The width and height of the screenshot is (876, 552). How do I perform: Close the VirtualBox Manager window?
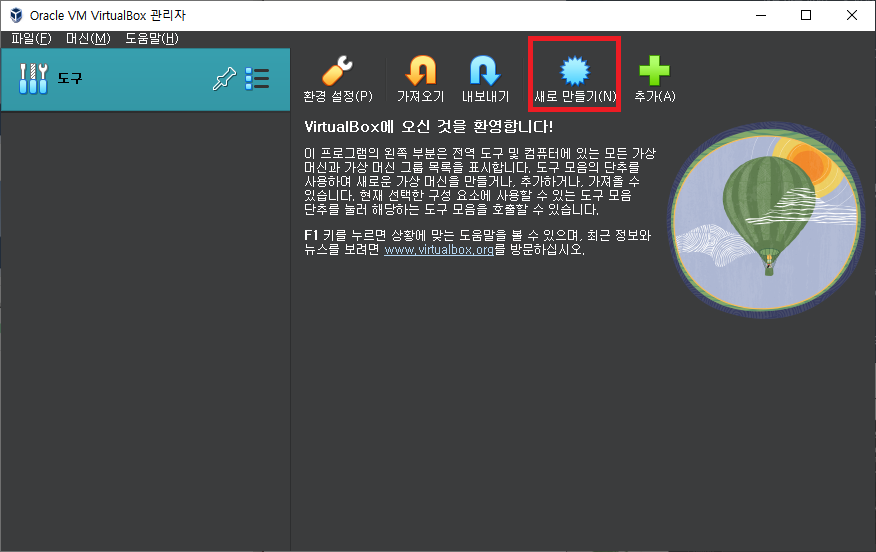click(851, 15)
